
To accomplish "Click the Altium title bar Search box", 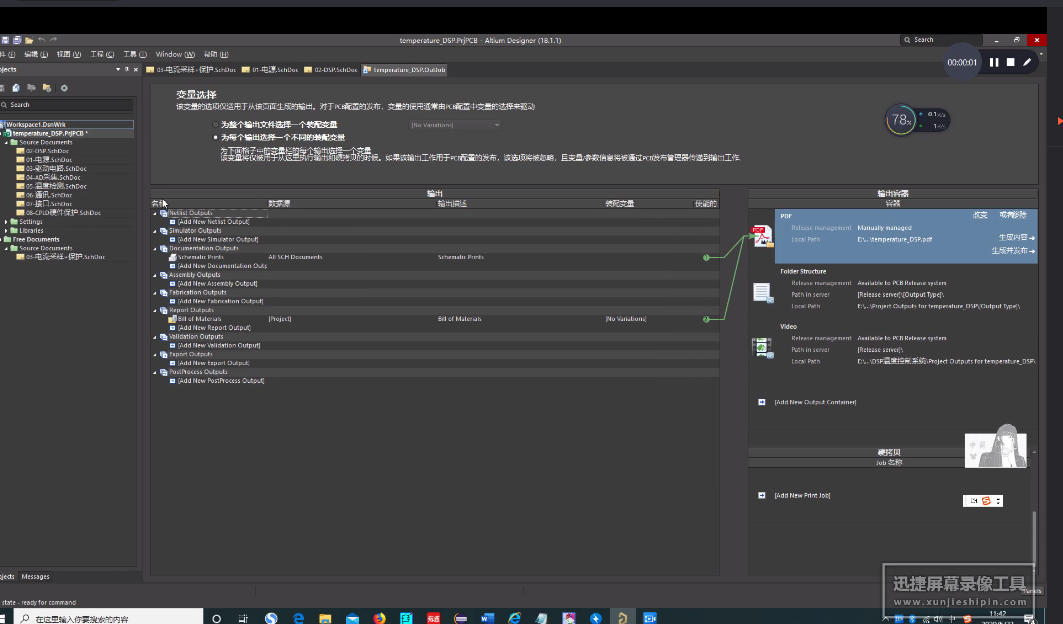I will [942, 40].
